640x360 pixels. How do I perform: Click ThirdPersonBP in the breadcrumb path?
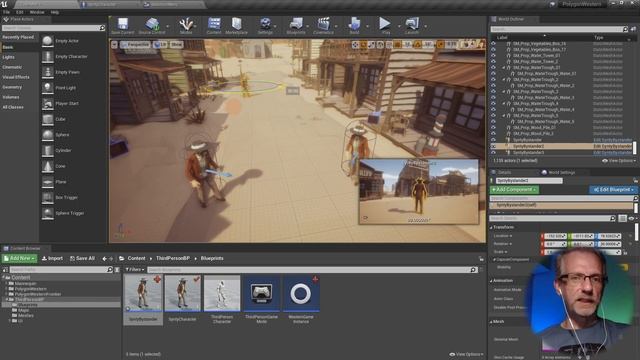click(173, 258)
